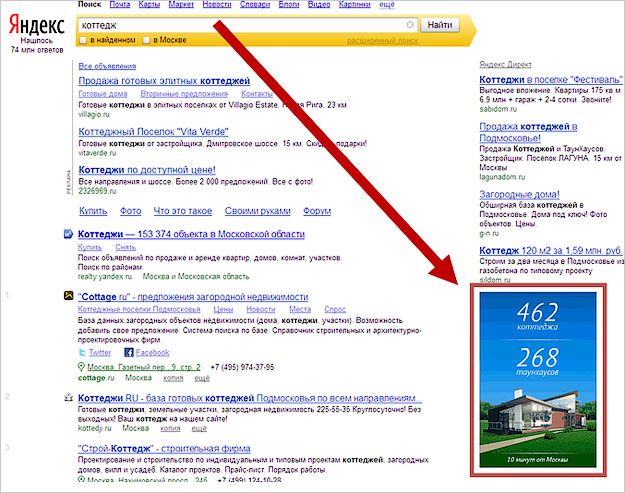
Task: Click the 'Цены' sublink
Action: tap(223, 310)
